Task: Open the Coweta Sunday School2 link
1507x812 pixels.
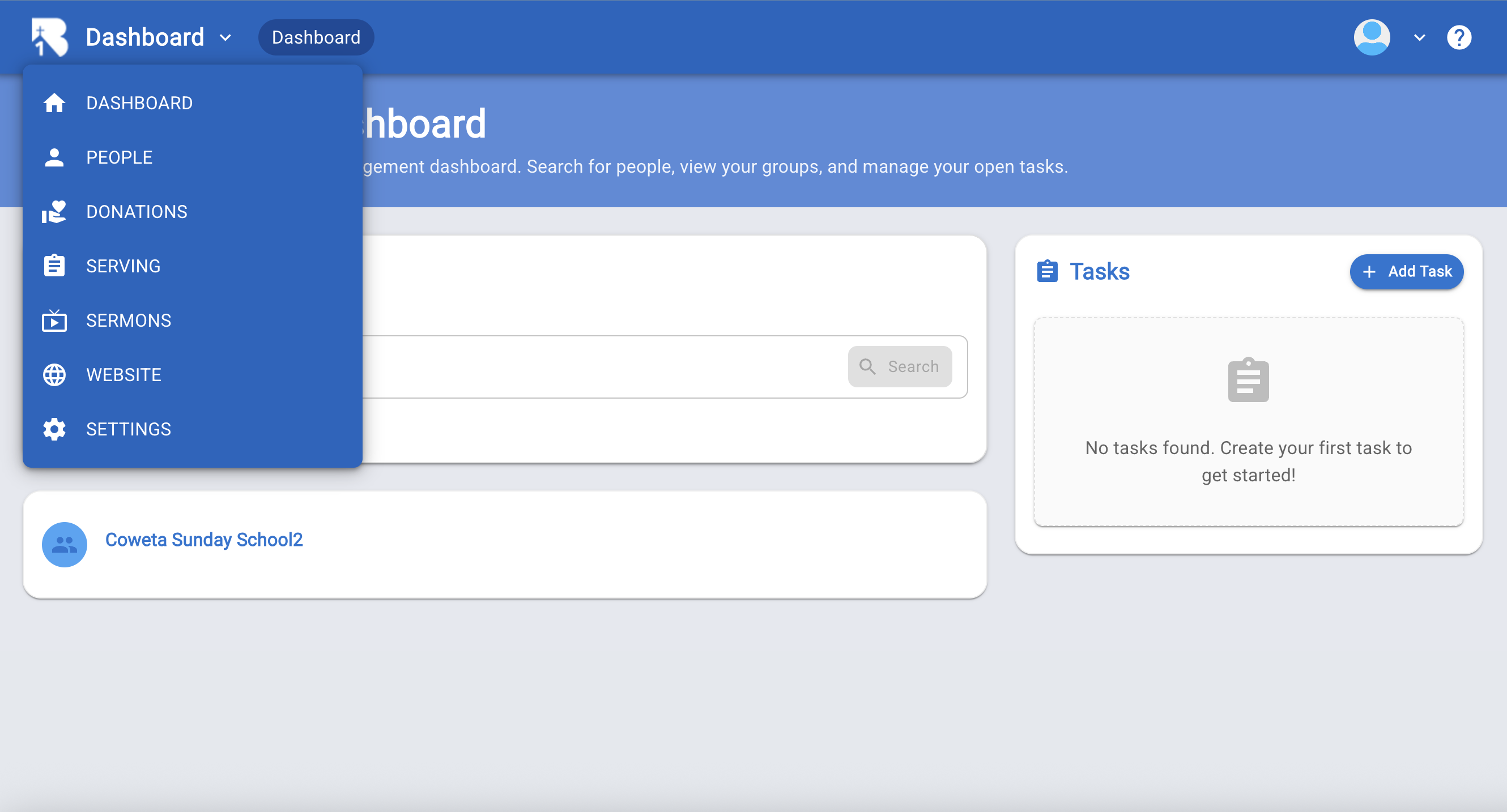Action: click(203, 540)
